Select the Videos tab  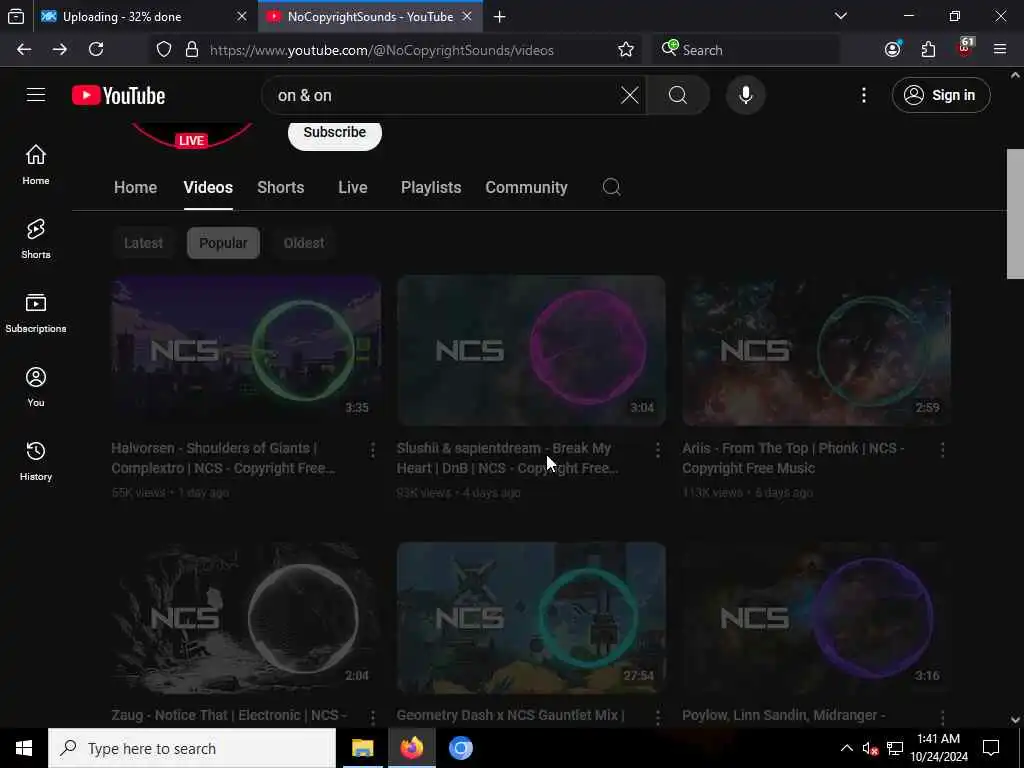point(208,187)
